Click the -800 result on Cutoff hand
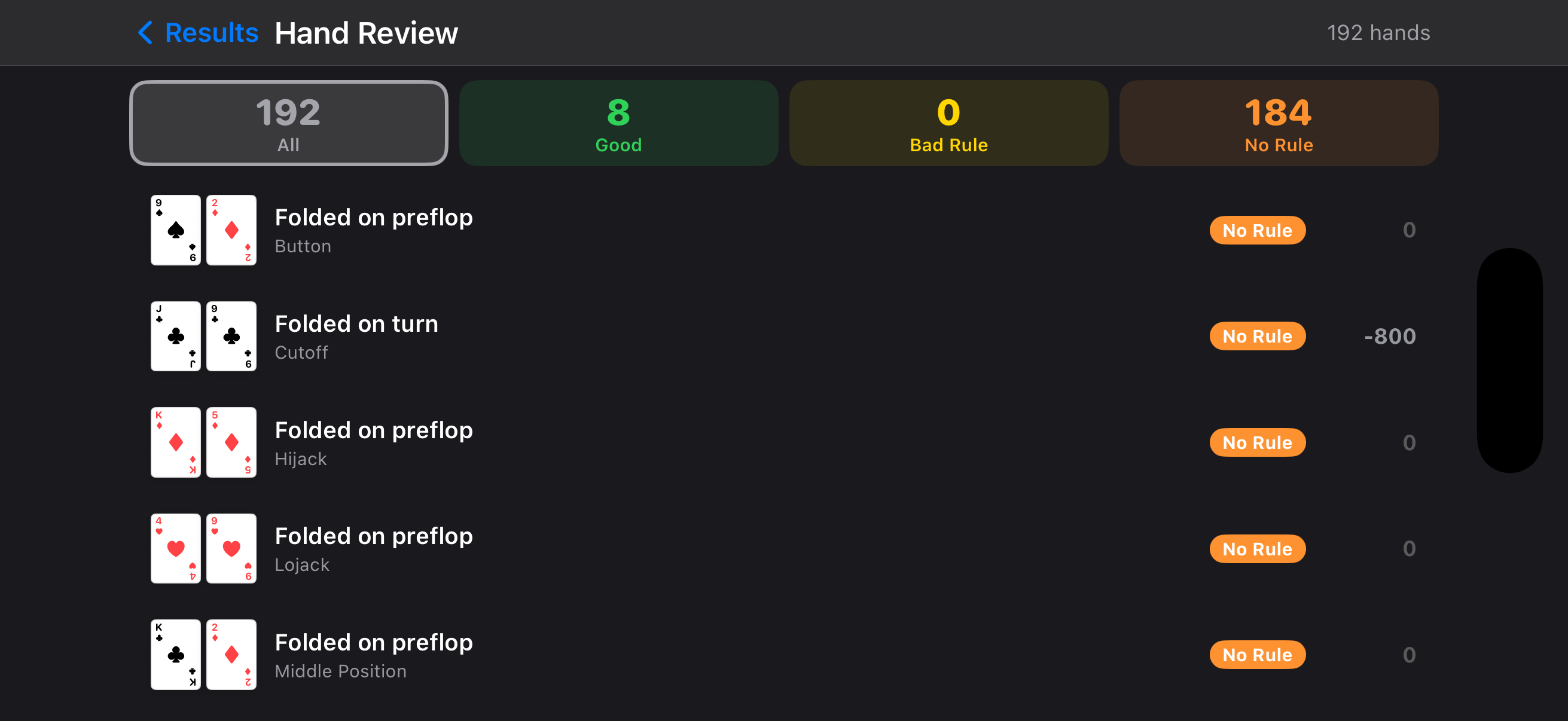 point(1390,336)
